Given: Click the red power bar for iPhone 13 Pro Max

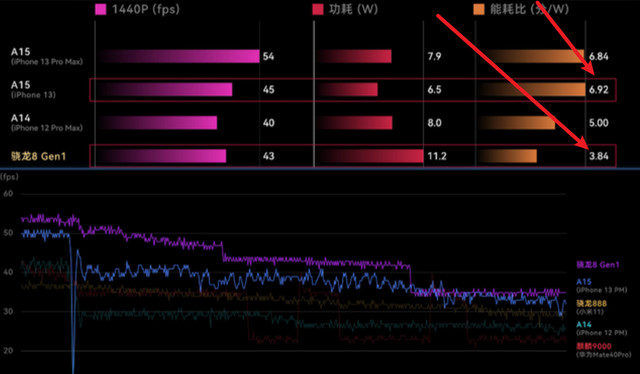Looking at the screenshot, I should (x=354, y=56).
